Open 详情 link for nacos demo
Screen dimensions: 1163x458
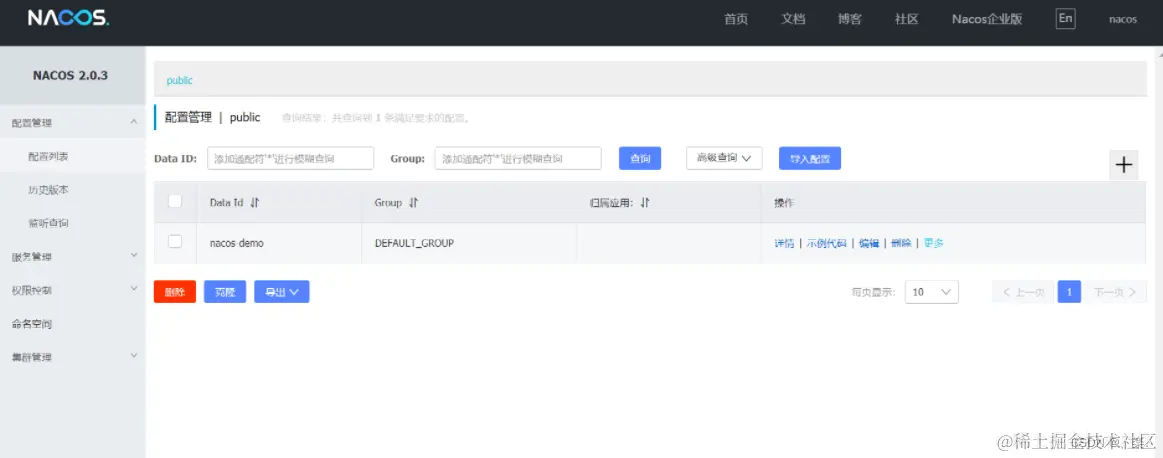(x=784, y=243)
